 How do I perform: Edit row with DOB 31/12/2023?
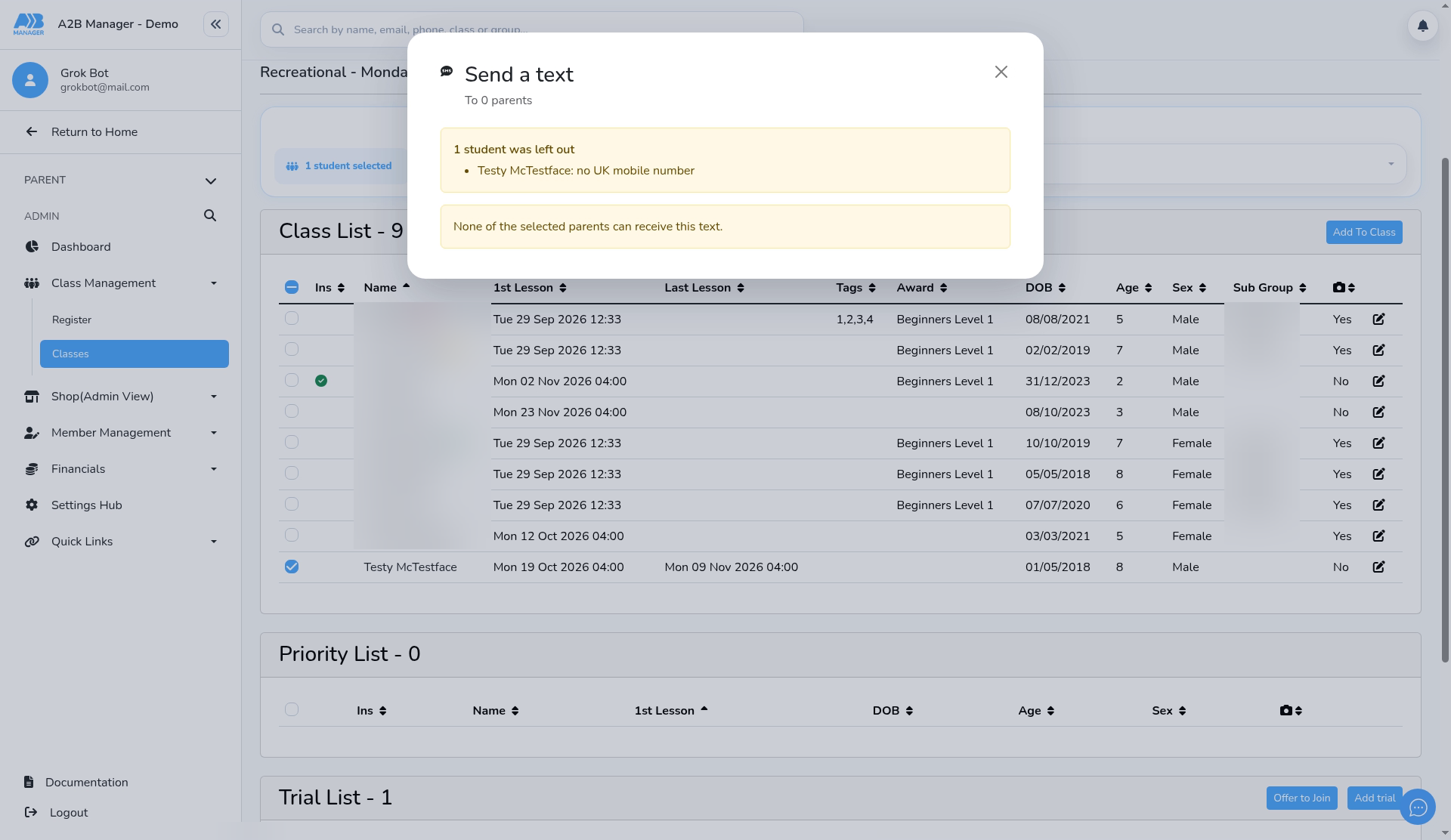[x=1378, y=381]
